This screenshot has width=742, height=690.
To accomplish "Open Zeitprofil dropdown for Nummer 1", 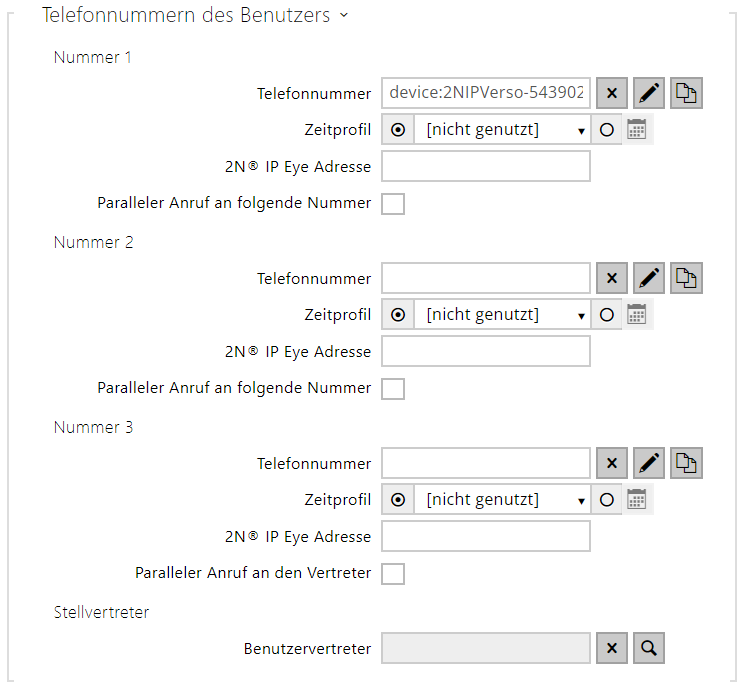I will point(502,130).
